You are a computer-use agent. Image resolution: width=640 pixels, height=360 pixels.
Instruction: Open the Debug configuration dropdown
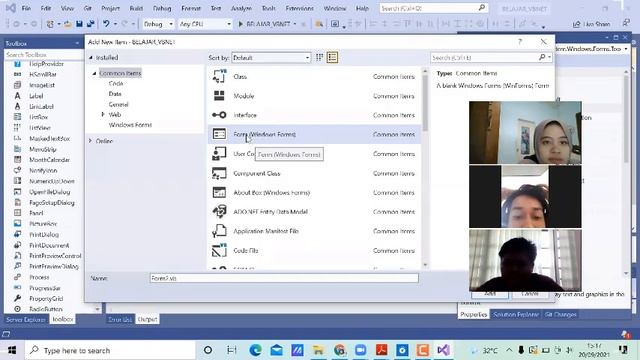click(x=158, y=24)
